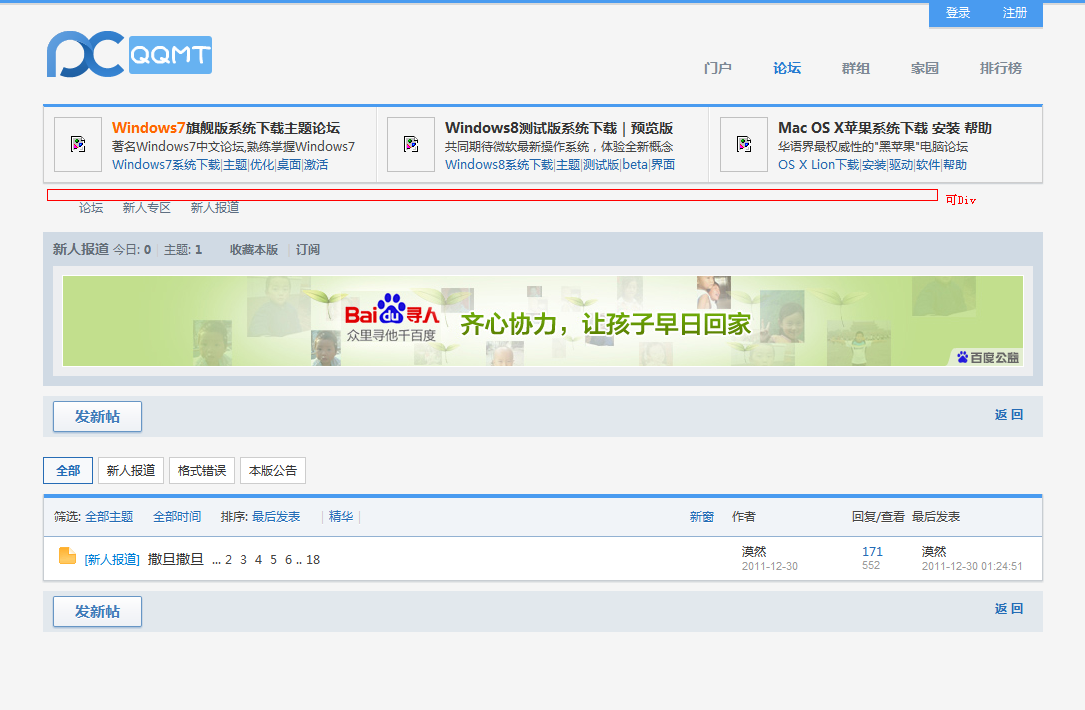Click the 注册 register button
Screen dimensions: 1085x710
coord(1014,13)
